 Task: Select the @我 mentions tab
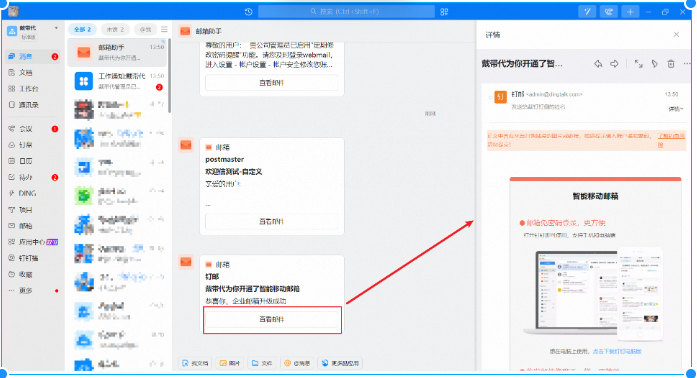point(145,29)
